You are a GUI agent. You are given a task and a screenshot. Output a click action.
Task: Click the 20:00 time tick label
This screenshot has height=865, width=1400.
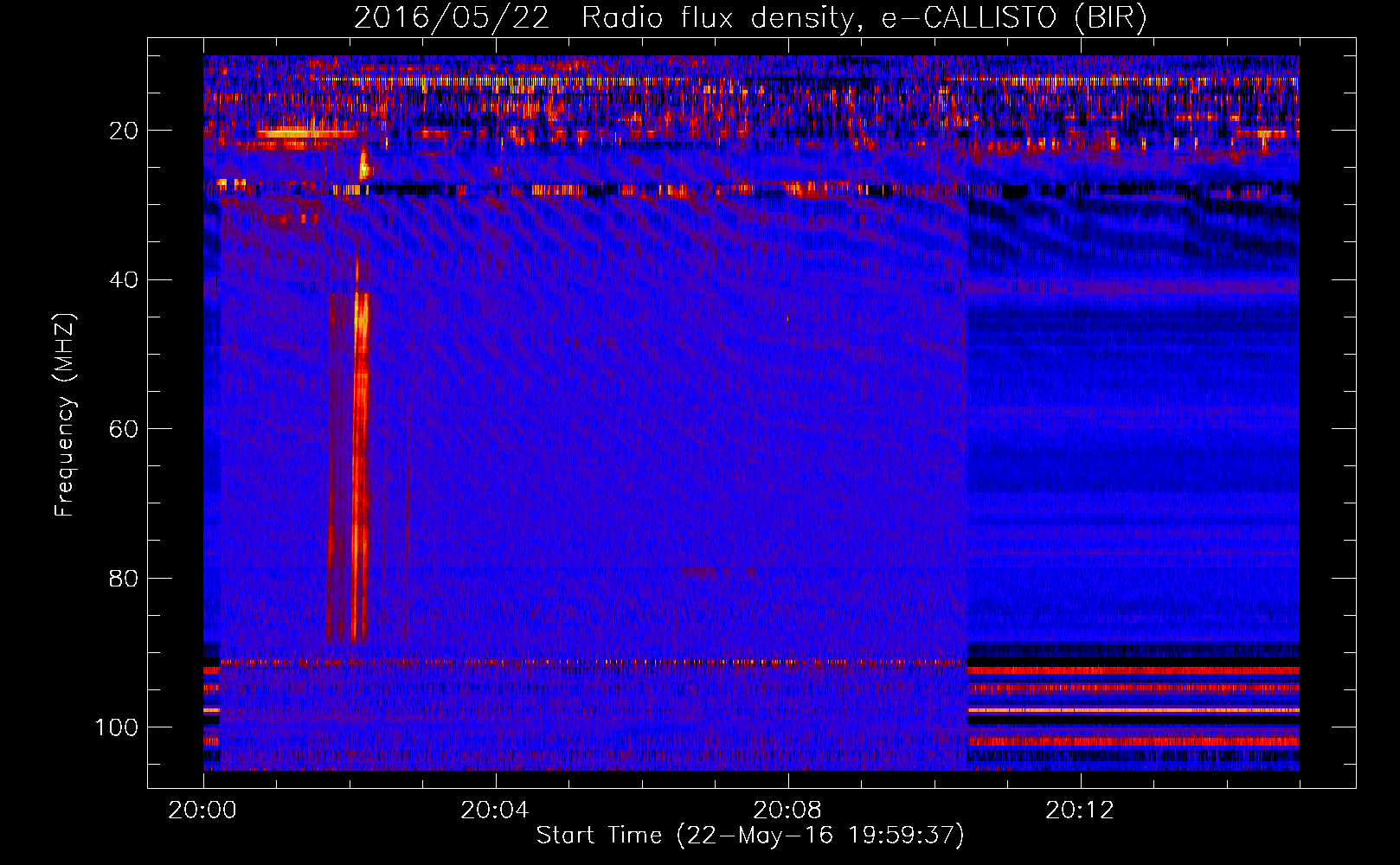coord(203,811)
